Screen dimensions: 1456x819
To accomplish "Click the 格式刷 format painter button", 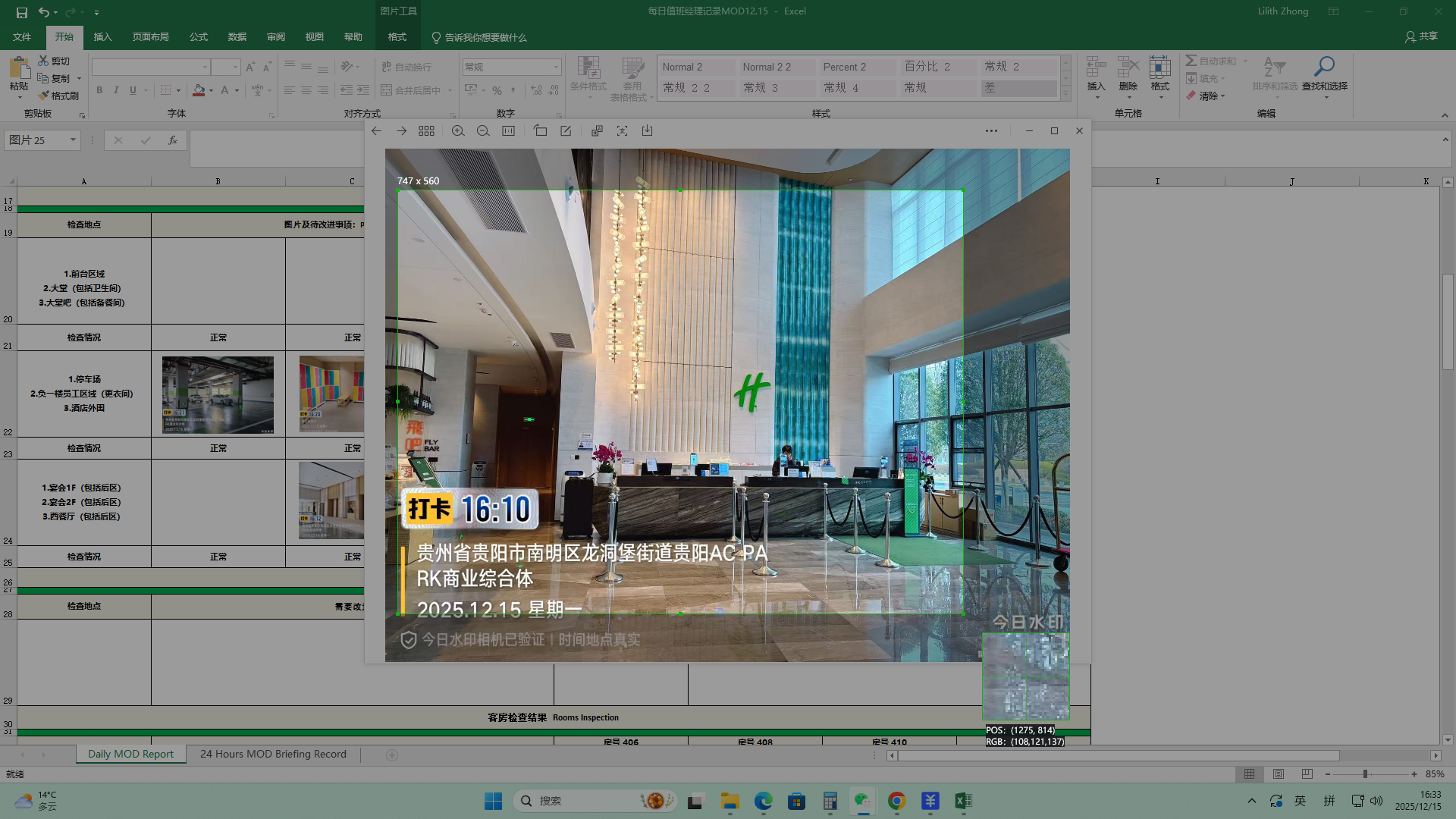I will tap(59, 96).
